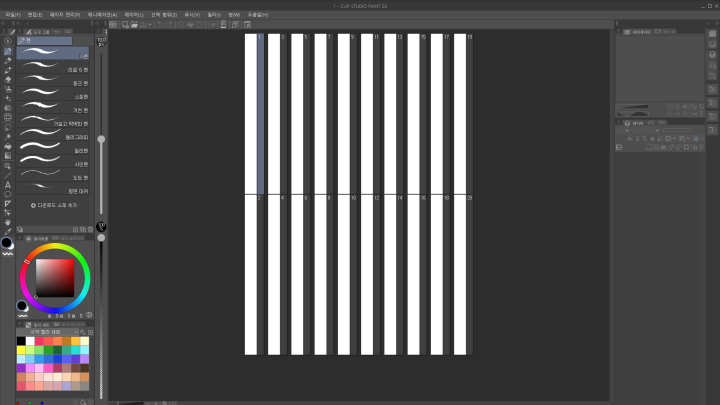Select the Text tool (A icon)
The image size is (720, 405).
[8, 184]
